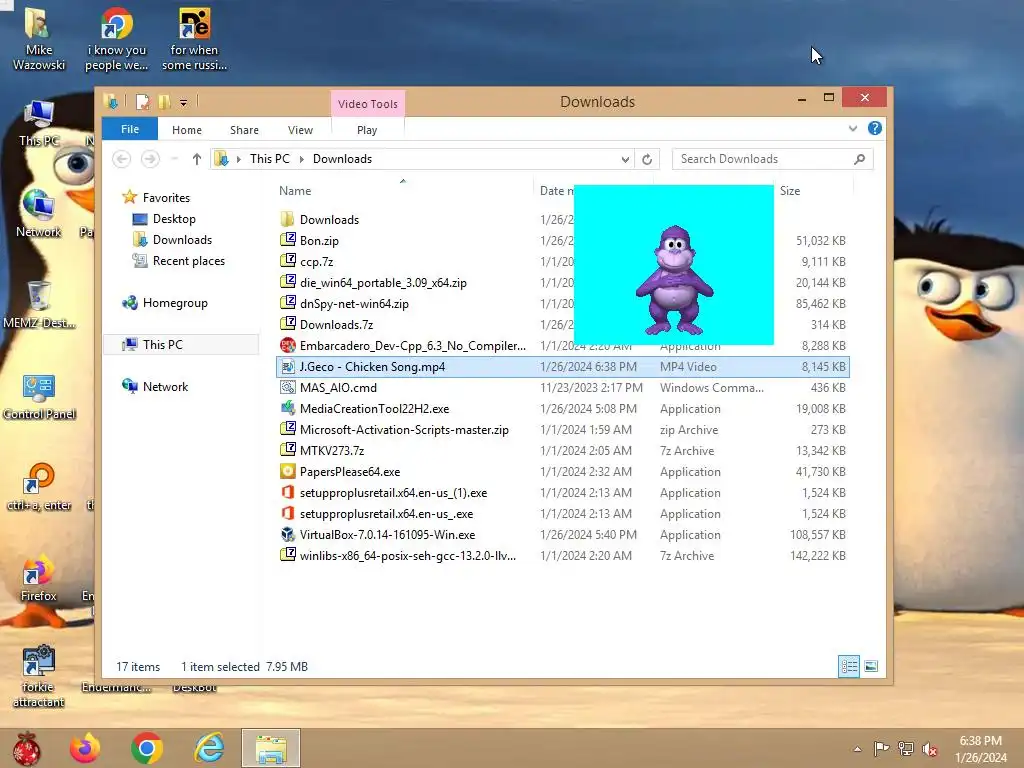Select the Embarcadero_Dev-Cpp installer file
The image size is (1024, 768).
(x=412, y=345)
